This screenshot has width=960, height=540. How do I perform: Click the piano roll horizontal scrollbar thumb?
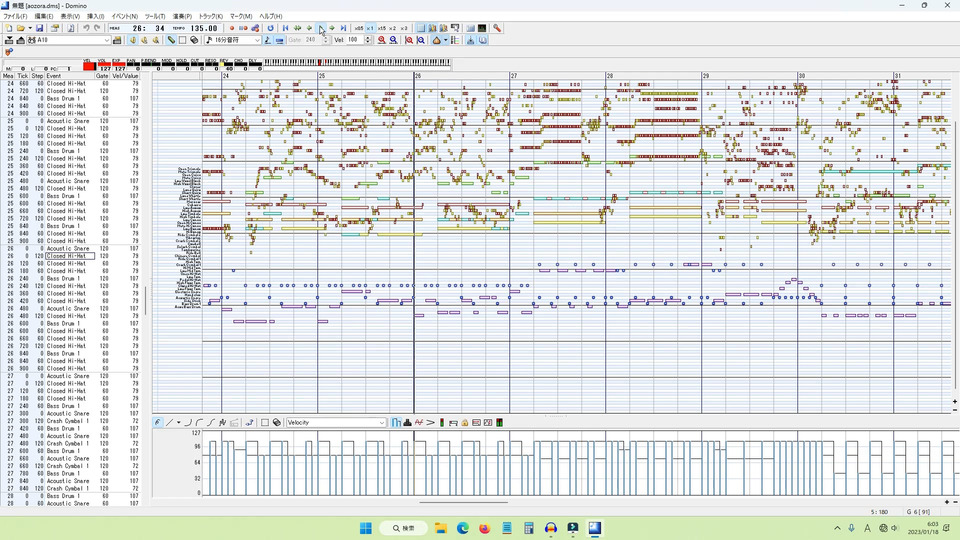click(463, 503)
